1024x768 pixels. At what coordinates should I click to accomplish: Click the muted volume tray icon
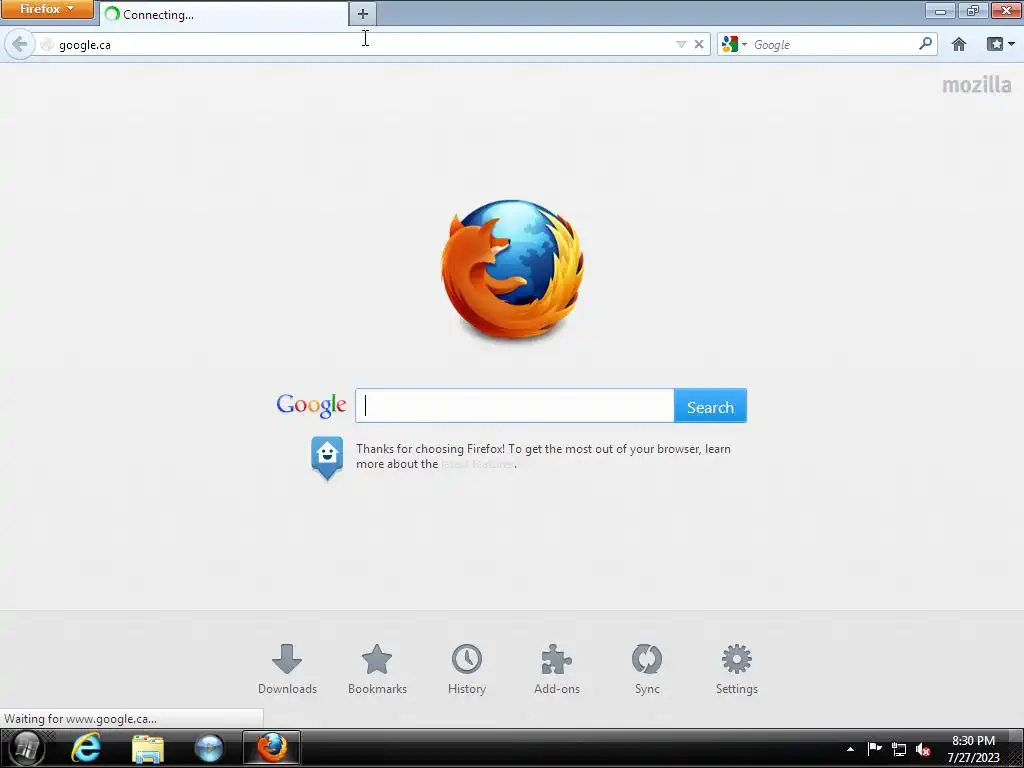click(x=923, y=750)
